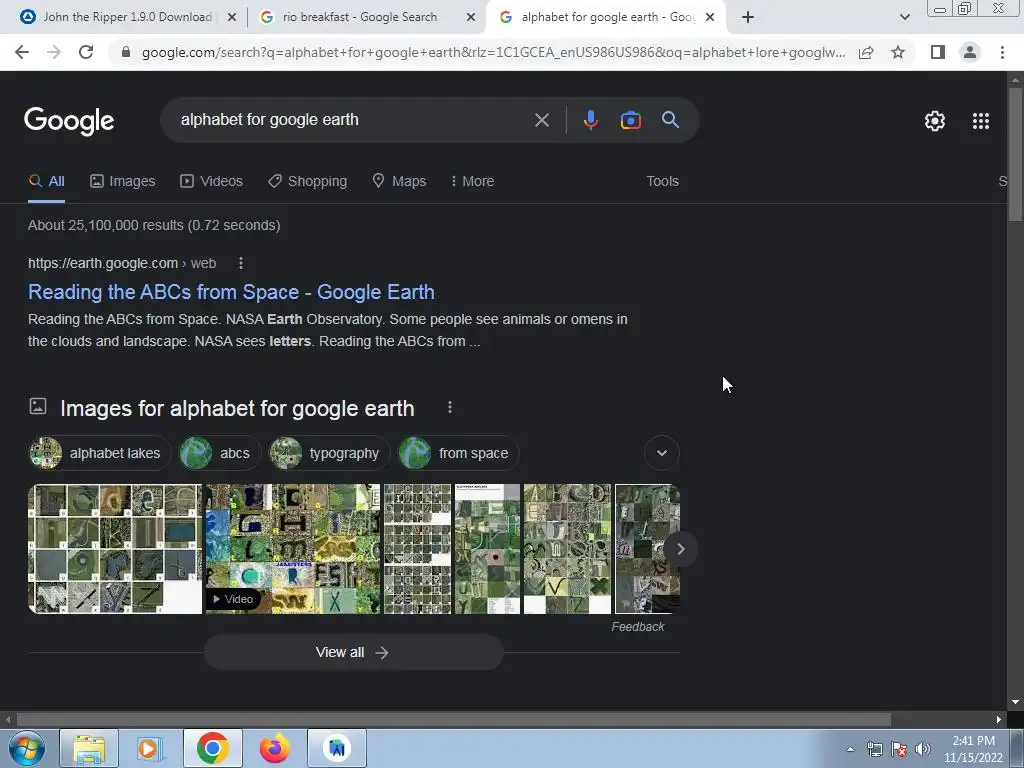Viewport: 1024px width, 768px height.
Task: Close the rio breakfast tab
Action: (471, 17)
